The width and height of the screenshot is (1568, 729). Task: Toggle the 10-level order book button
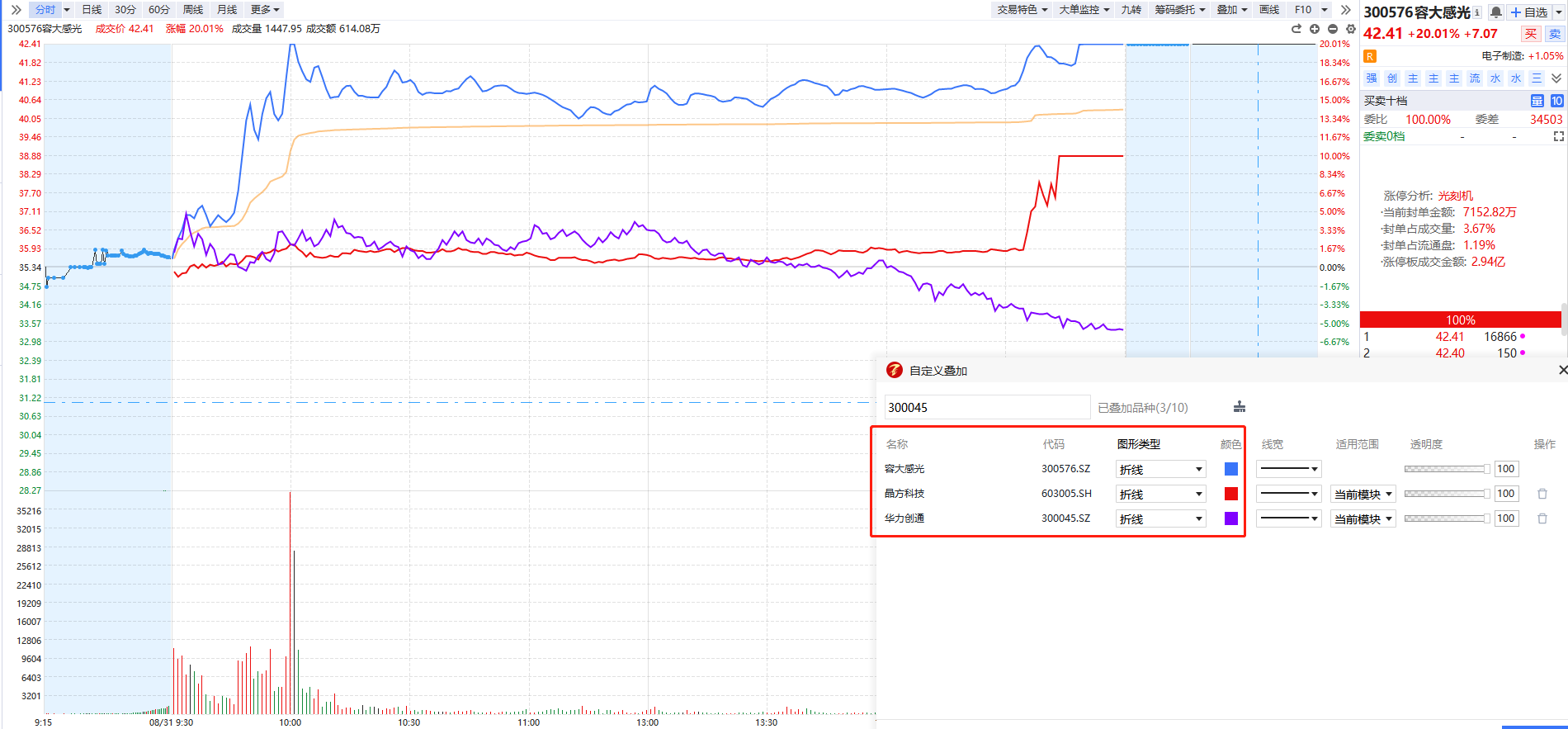(1556, 101)
